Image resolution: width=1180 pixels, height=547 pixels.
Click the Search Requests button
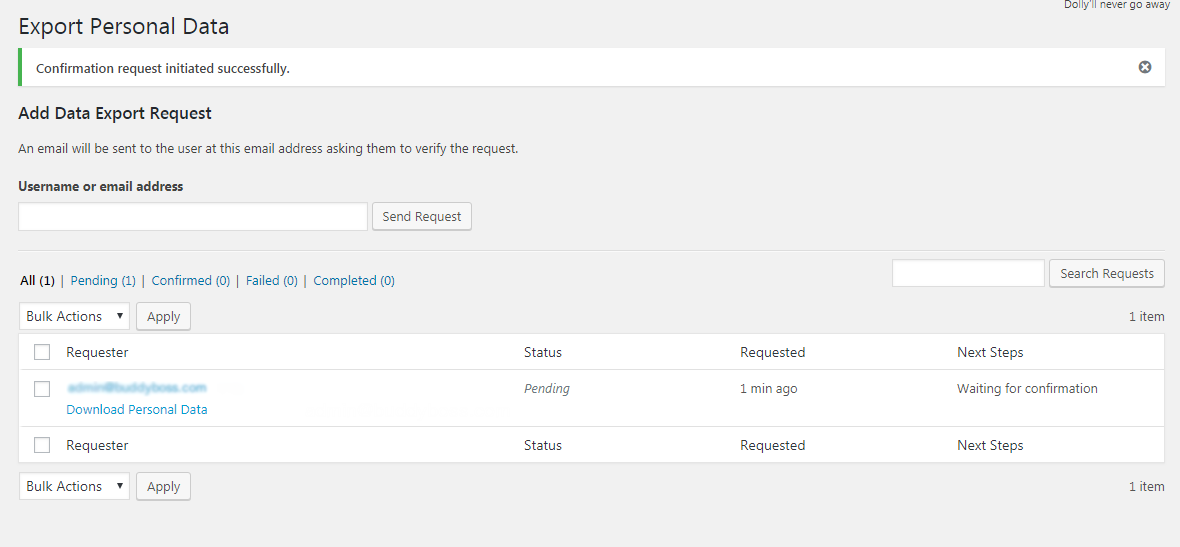coord(1106,273)
